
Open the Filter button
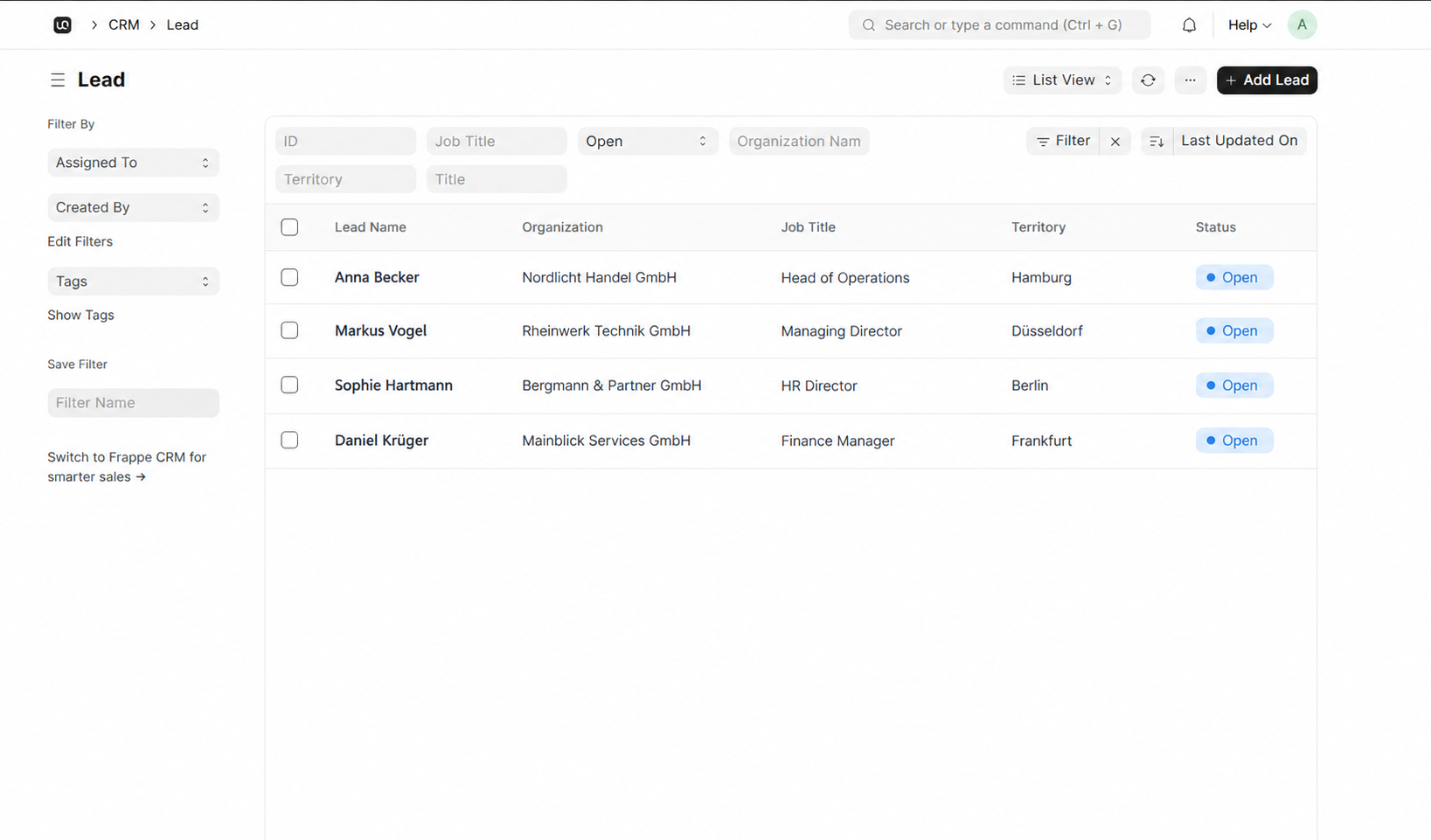[1063, 141]
